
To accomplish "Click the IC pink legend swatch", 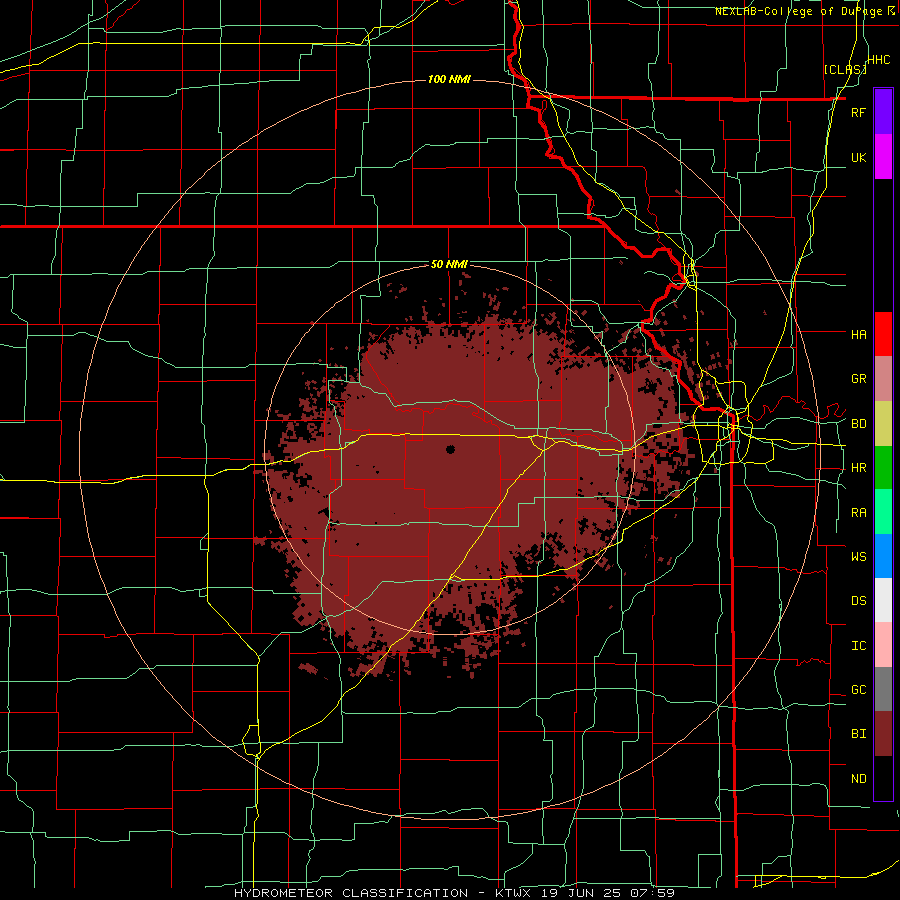I will (883, 645).
